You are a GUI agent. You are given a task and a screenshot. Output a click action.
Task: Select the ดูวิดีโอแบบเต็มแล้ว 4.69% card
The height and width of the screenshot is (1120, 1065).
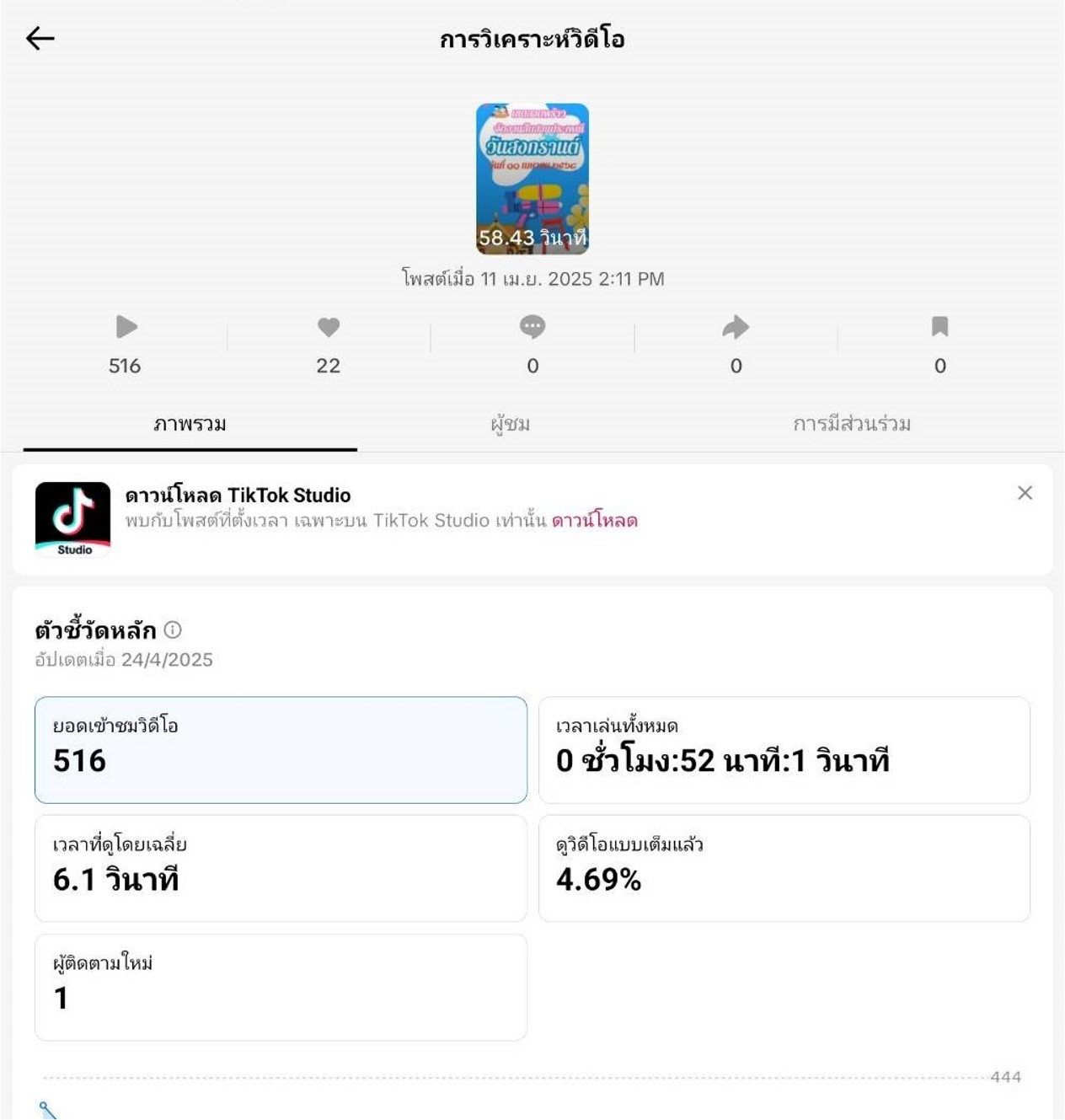784,868
